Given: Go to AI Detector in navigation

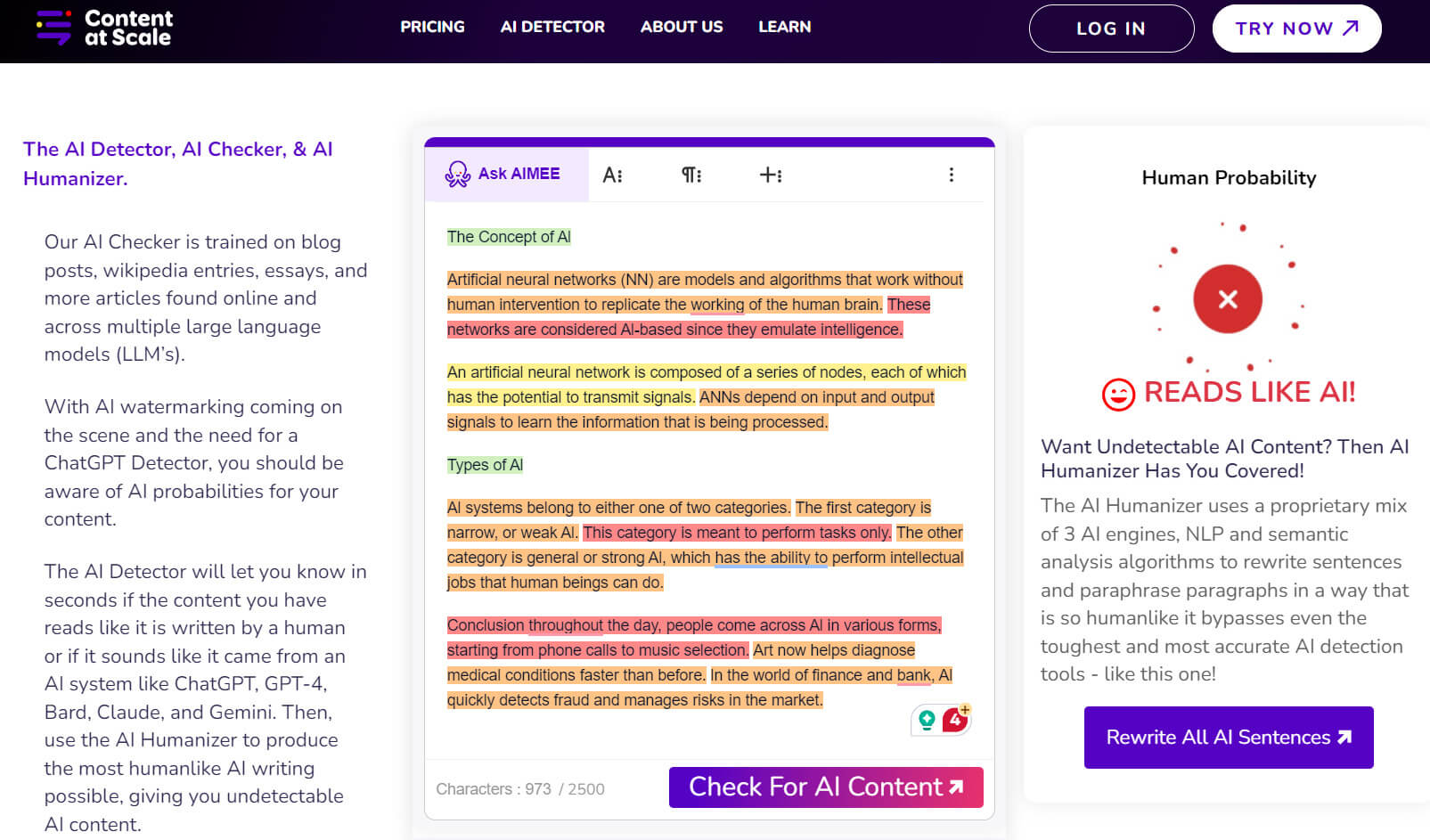Looking at the screenshot, I should pos(552,27).
